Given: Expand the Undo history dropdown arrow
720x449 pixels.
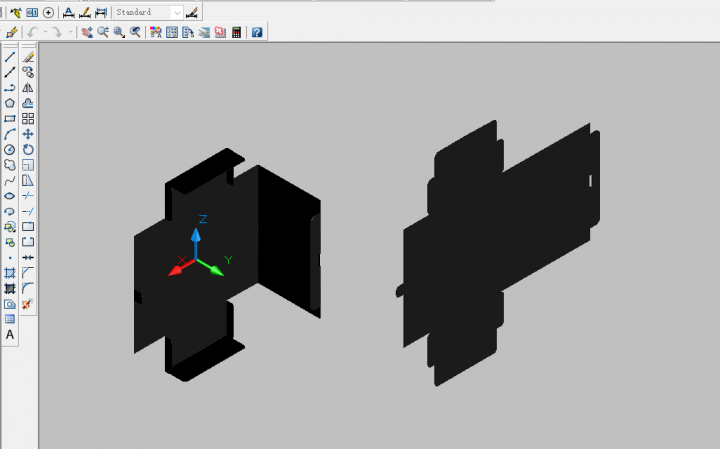Looking at the screenshot, I should 44,32.
